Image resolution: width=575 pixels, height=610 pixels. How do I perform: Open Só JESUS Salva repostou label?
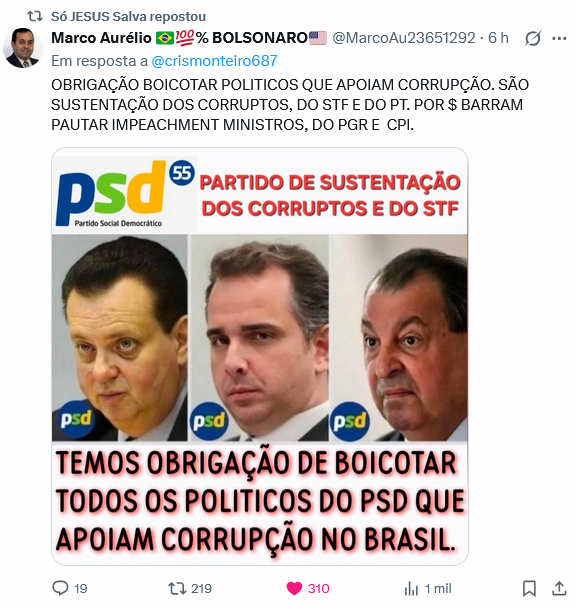tap(128, 17)
